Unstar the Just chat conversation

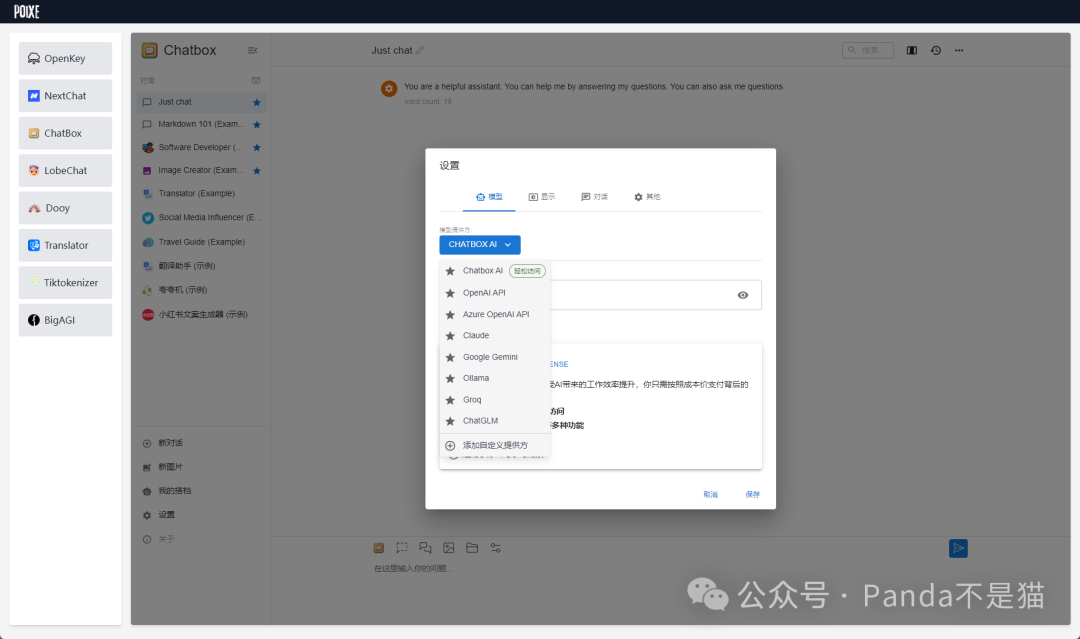tap(257, 103)
